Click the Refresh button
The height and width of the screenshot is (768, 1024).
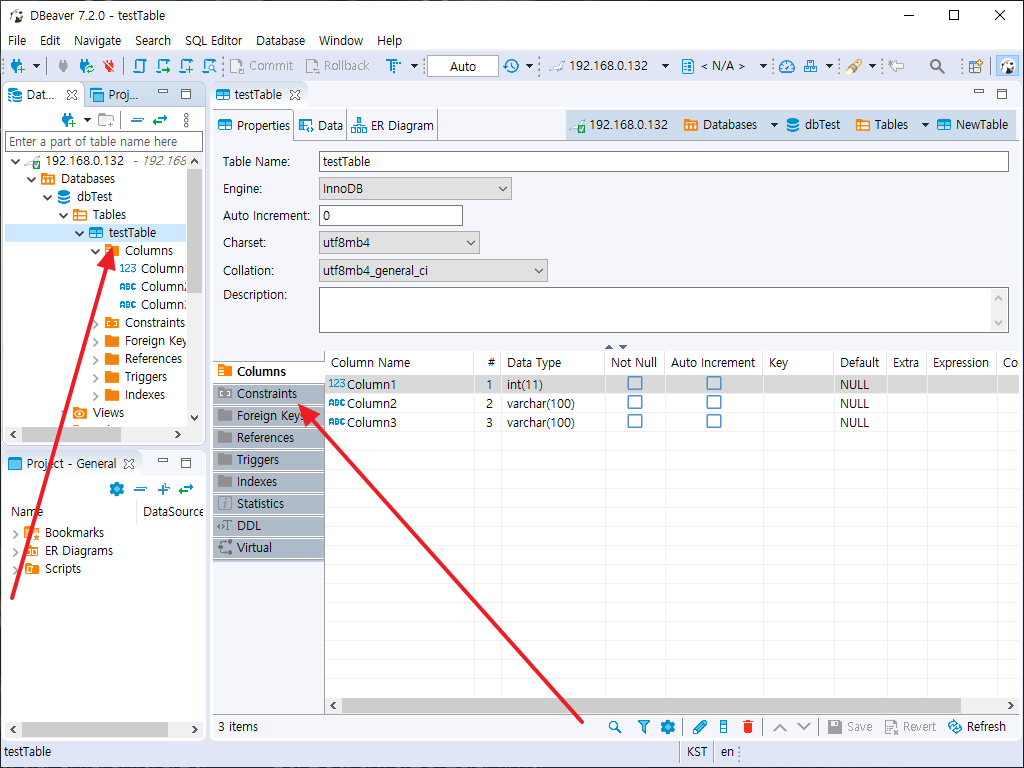coord(977,727)
